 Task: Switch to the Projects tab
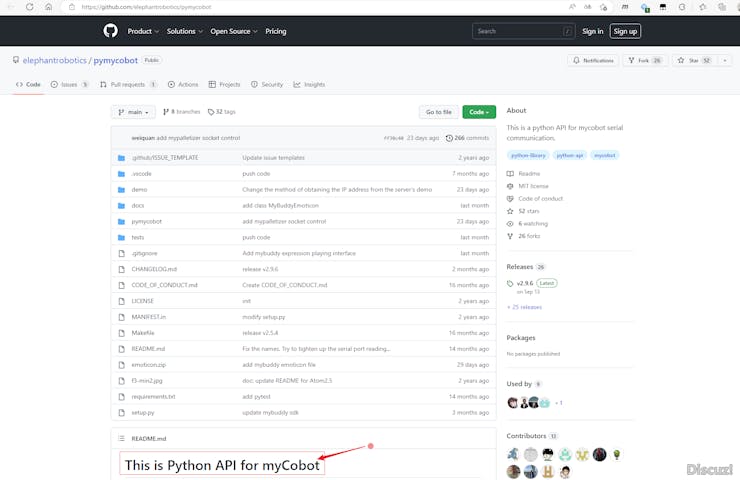[225, 84]
